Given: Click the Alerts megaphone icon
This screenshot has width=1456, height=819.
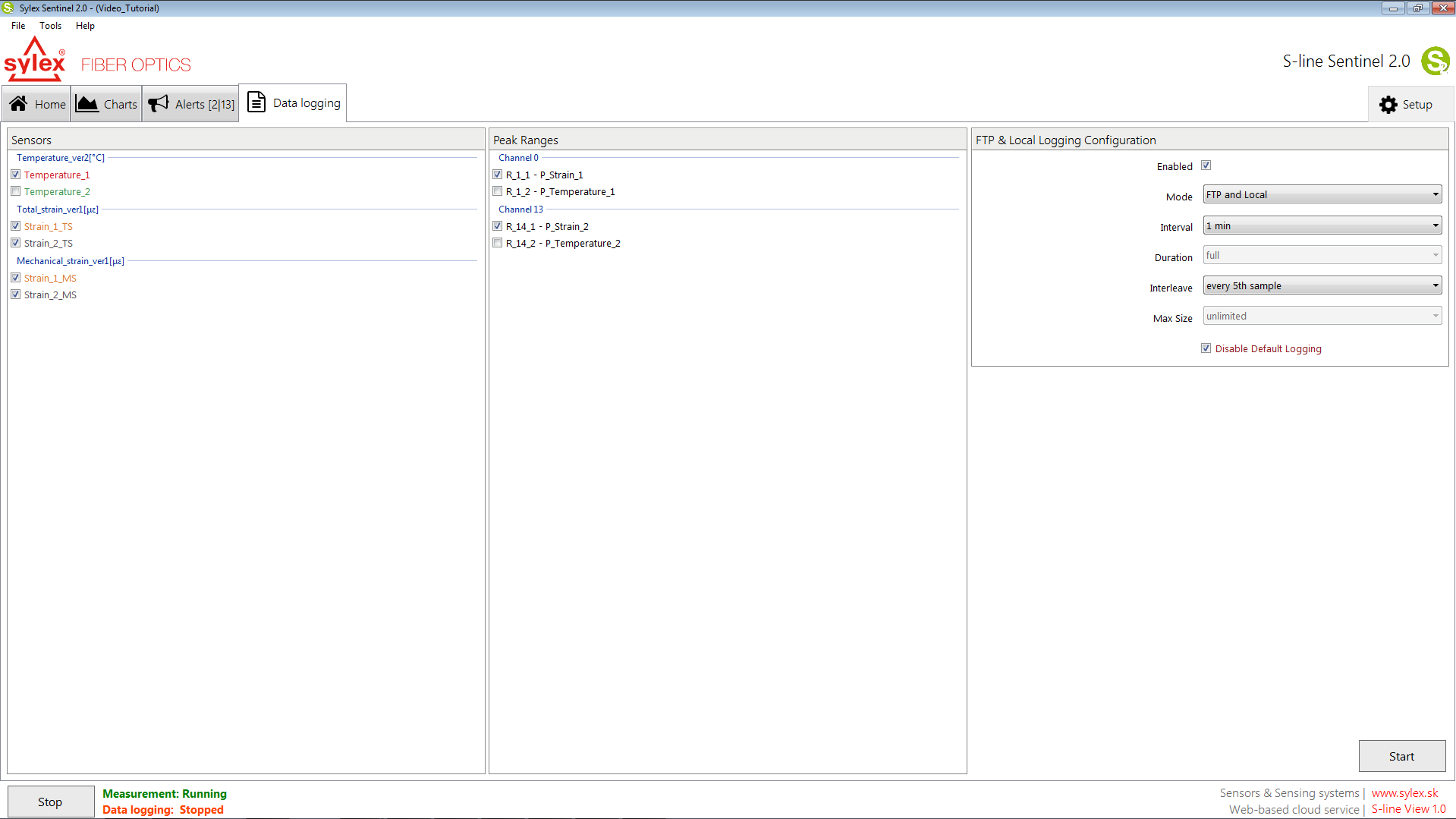Looking at the screenshot, I should [x=158, y=104].
